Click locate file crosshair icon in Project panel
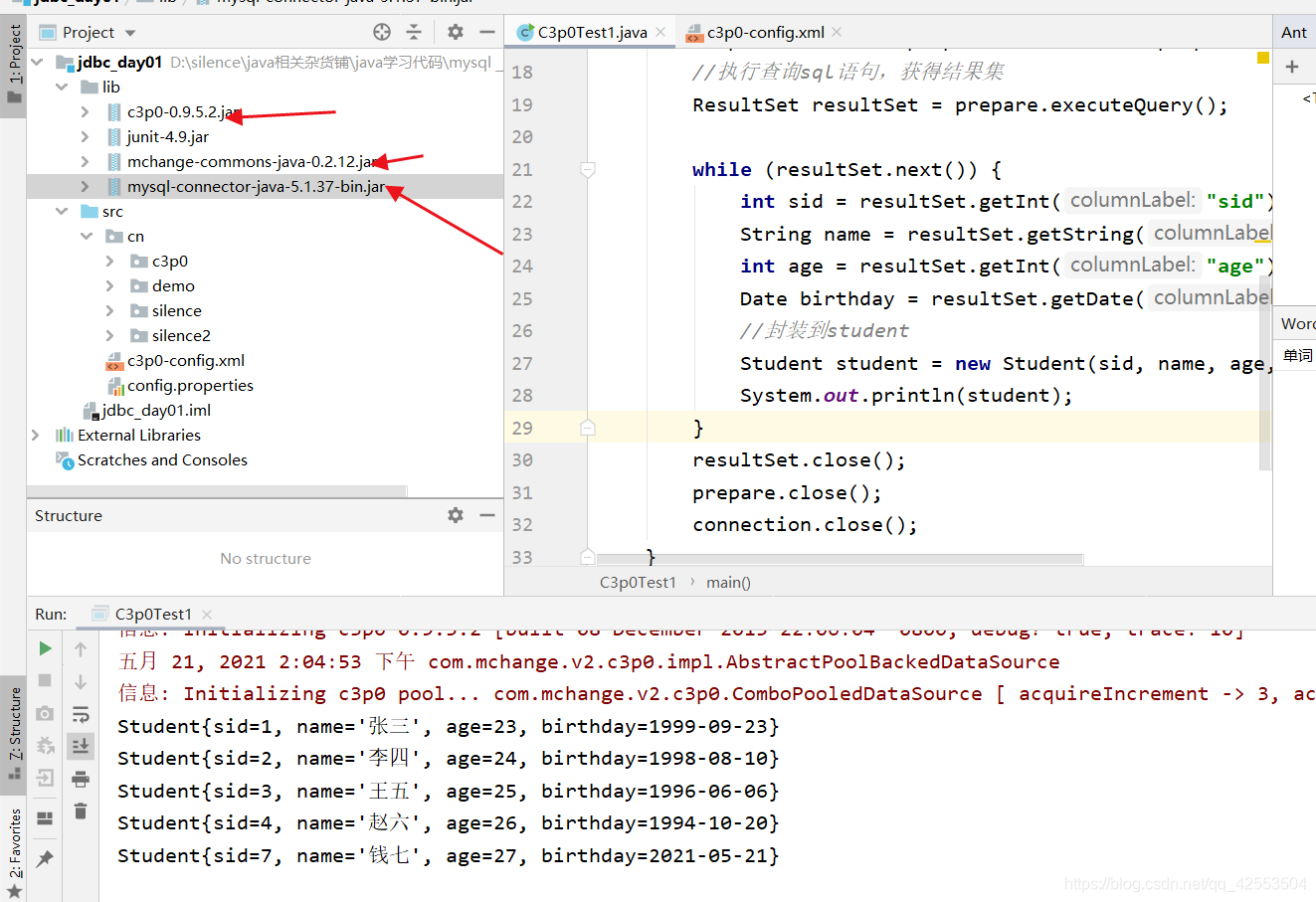 coord(382,32)
